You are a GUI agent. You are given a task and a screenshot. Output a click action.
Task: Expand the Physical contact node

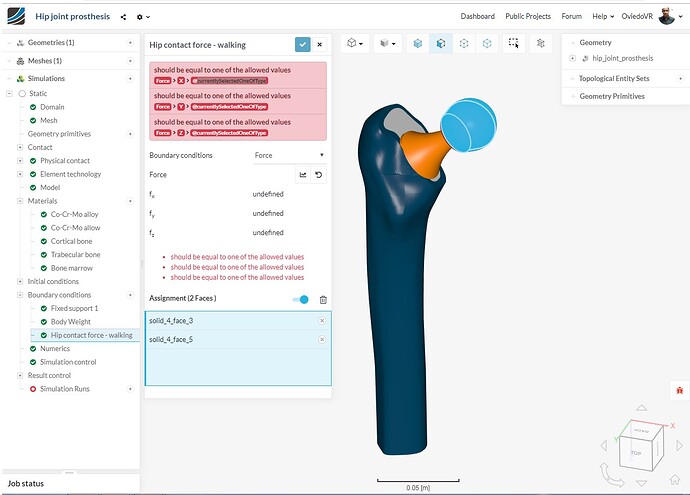(20, 161)
